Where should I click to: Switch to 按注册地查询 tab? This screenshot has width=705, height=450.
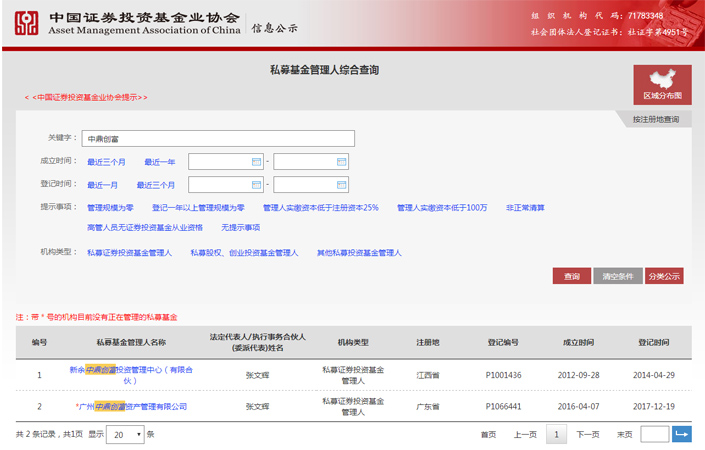tap(656, 119)
